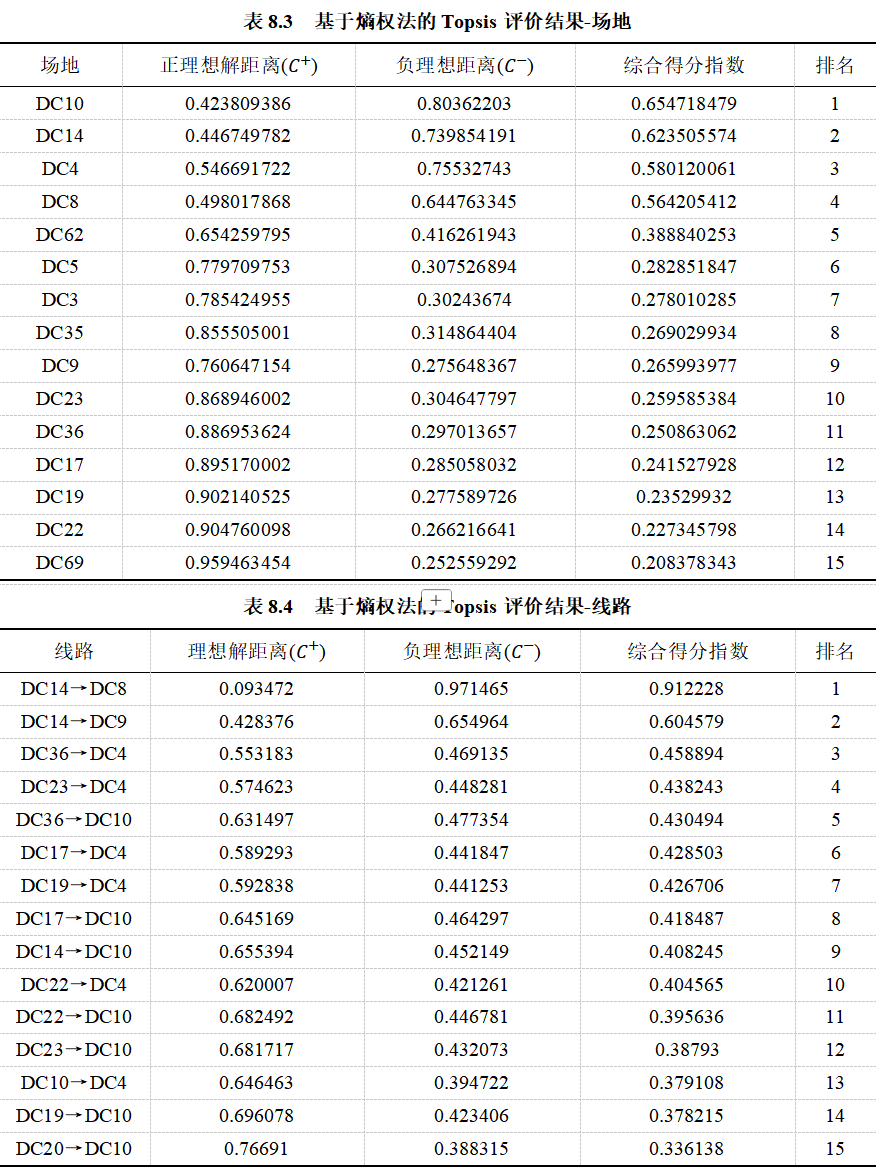Click the 正理想解距离 header in table 8.3
The image size is (876, 1167).
240,65
